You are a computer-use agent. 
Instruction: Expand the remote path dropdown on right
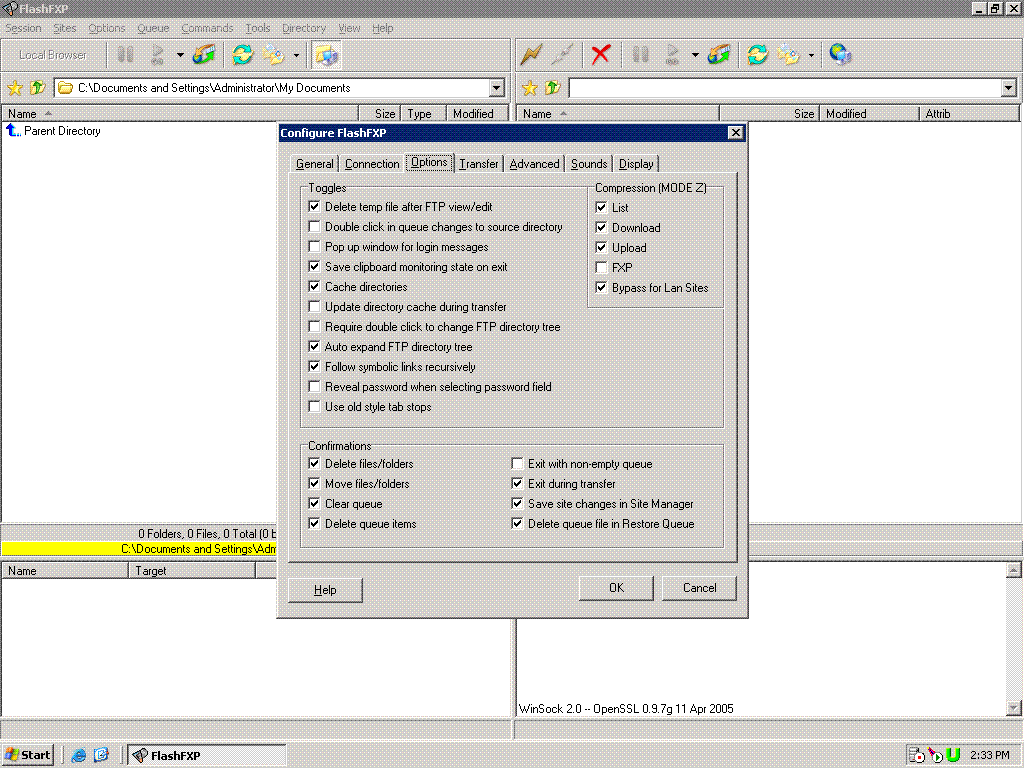(1008, 88)
